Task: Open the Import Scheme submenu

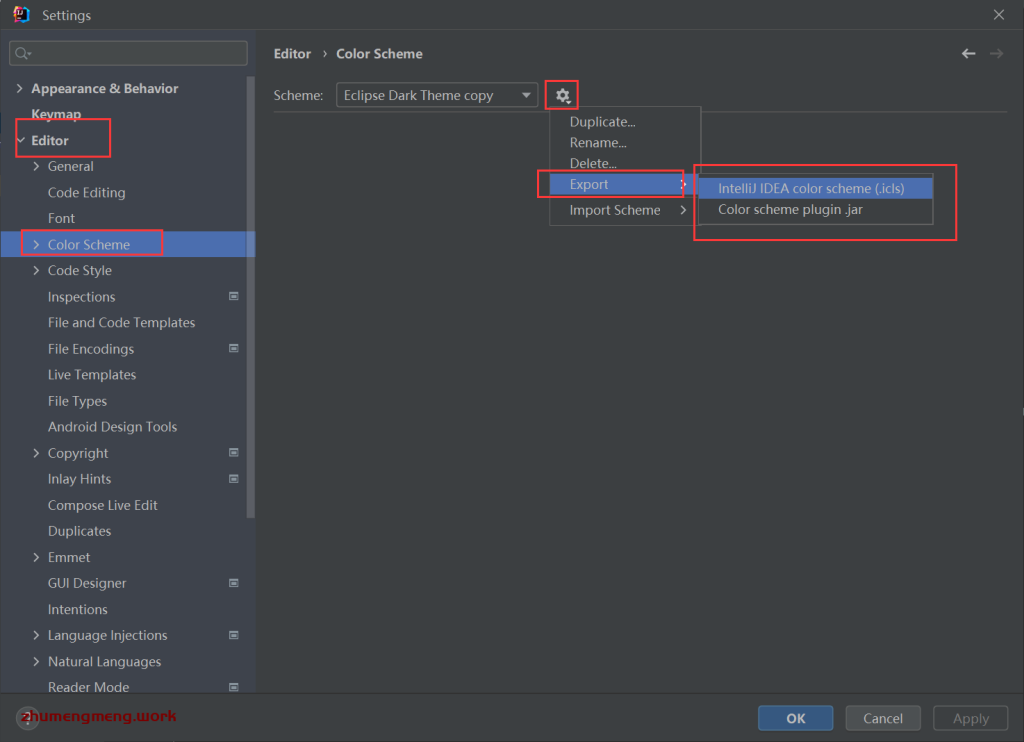Action: point(616,210)
